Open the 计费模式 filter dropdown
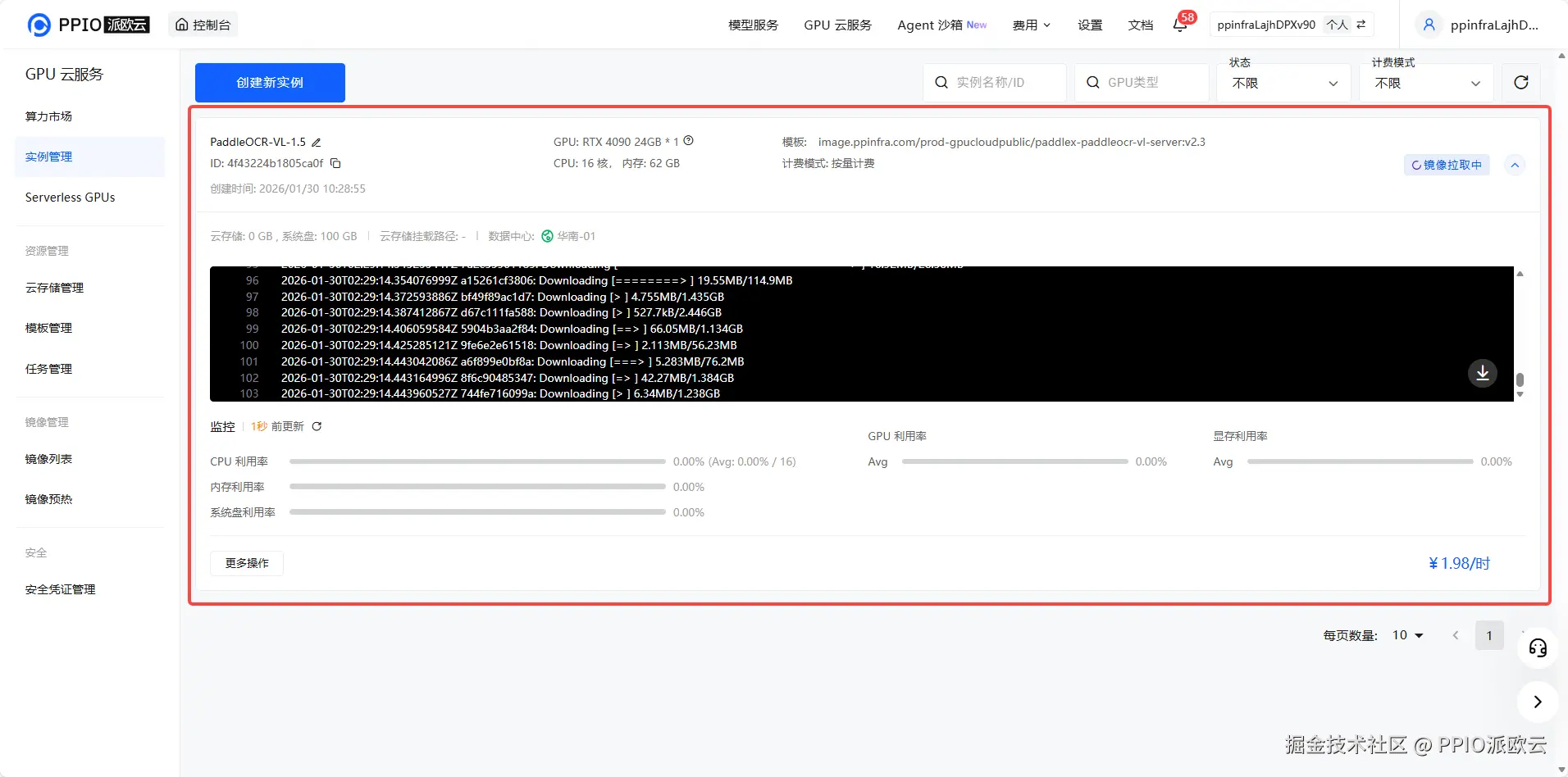This screenshot has height=777, width=1568. [1426, 83]
